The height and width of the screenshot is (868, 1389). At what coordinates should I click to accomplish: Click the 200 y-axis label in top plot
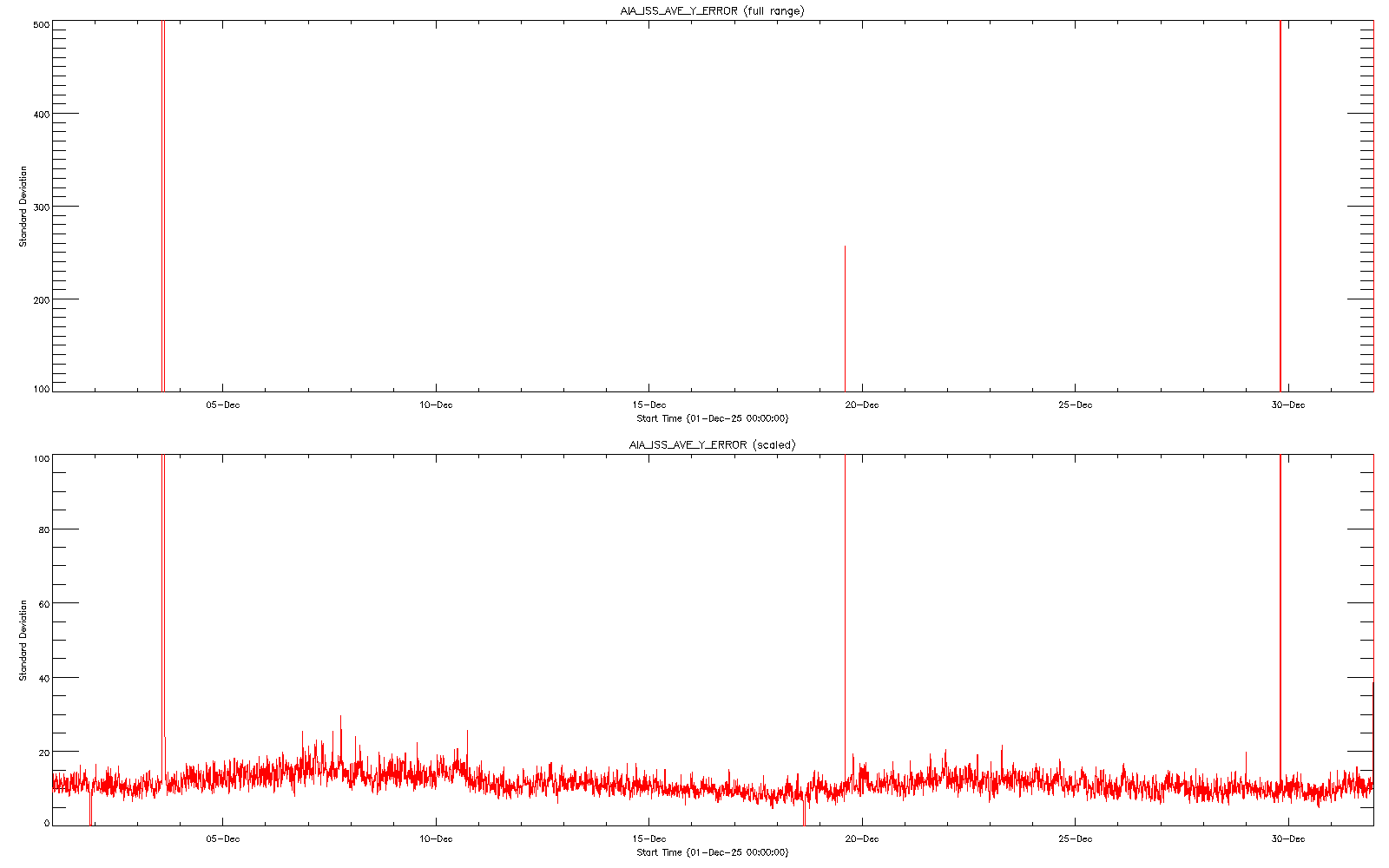[40, 299]
